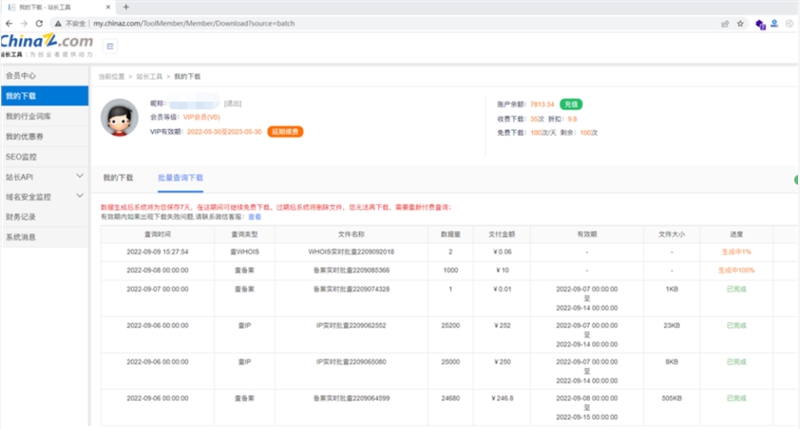Image resolution: width=800 pixels, height=429 pixels.
Task: Expand the 站长API submenu chevron
Action: [x=80, y=176]
